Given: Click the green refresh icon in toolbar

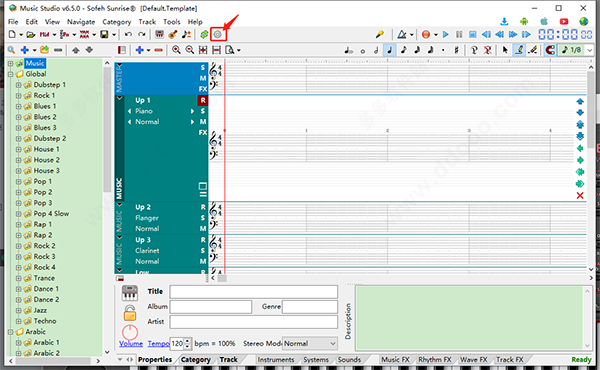Looking at the screenshot, I should [204, 34].
